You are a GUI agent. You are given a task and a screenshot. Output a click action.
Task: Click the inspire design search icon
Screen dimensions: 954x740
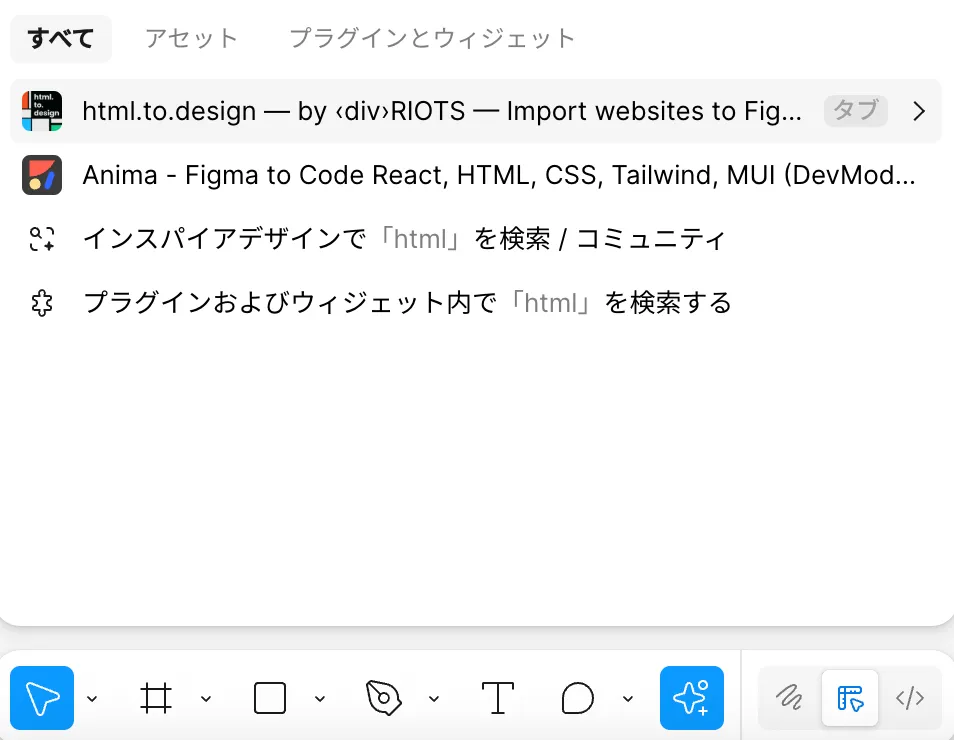(x=42, y=239)
